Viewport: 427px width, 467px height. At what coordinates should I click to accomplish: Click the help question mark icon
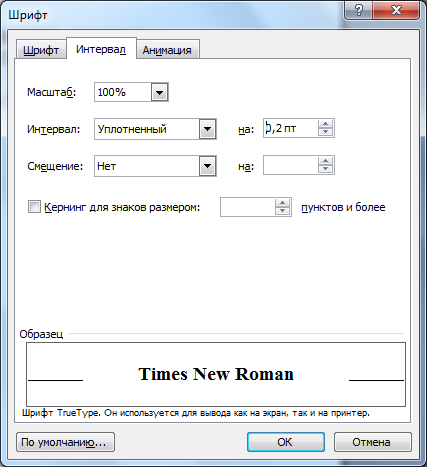point(358,10)
